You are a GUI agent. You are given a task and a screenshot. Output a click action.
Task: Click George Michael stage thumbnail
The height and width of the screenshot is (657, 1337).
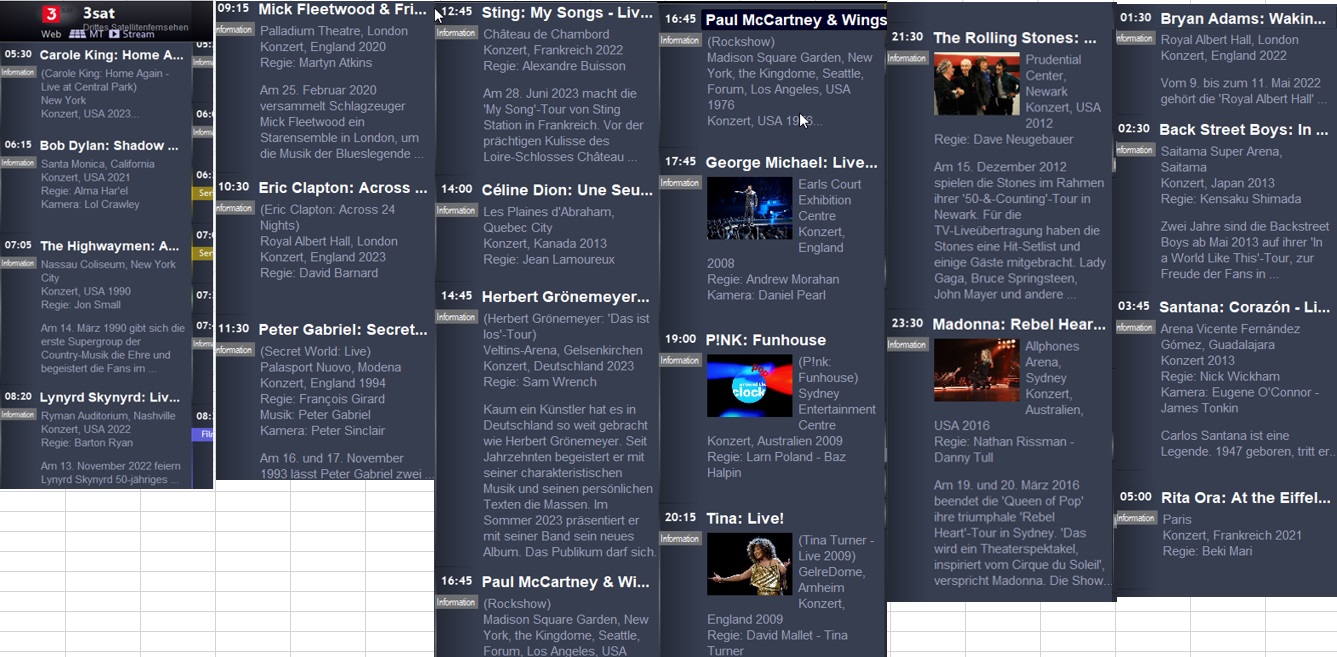[x=749, y=208]
